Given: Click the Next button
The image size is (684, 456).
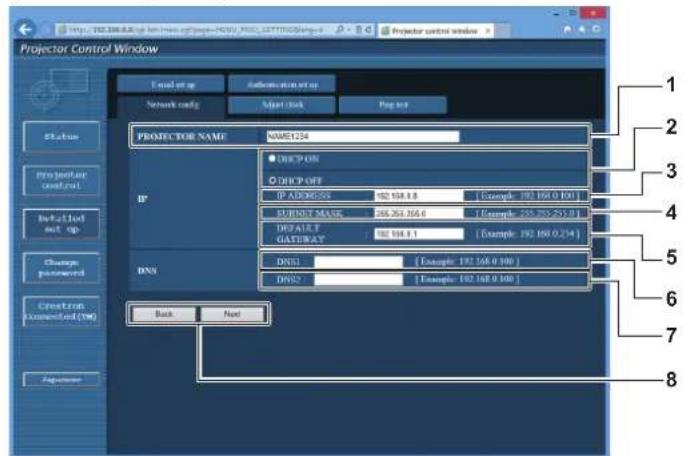Looking at the screenshot, I should pos(232,314).
